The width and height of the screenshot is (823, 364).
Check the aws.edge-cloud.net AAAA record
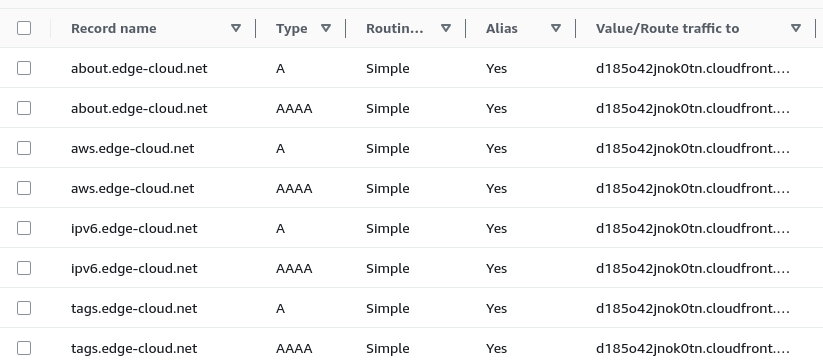(24, 188)
